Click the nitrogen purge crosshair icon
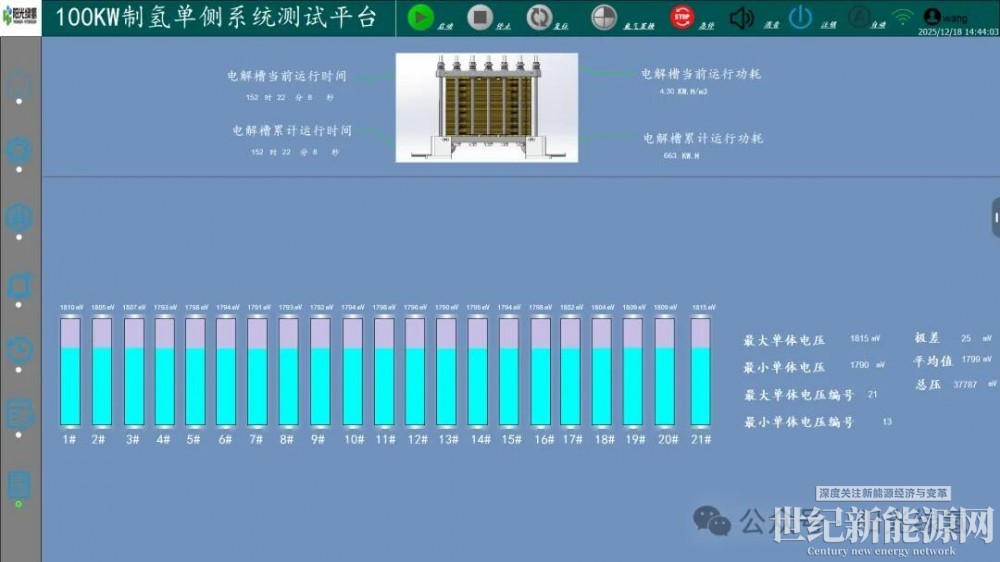 (x=604, y=17)
